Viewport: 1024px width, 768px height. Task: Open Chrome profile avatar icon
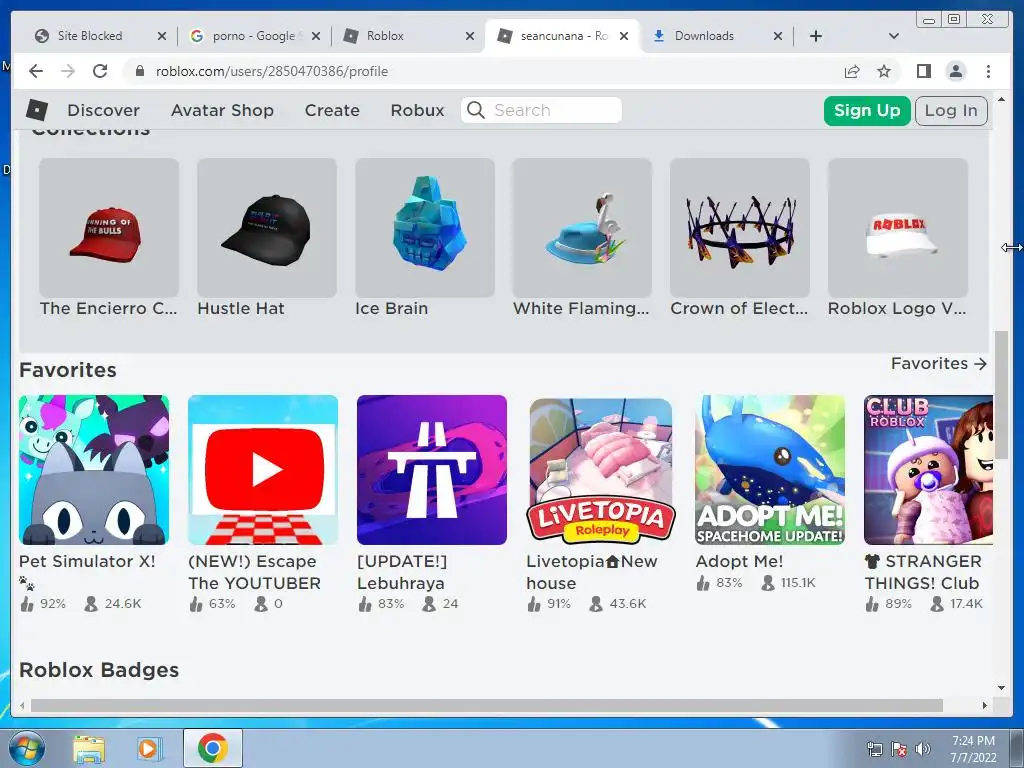point(956,71)
